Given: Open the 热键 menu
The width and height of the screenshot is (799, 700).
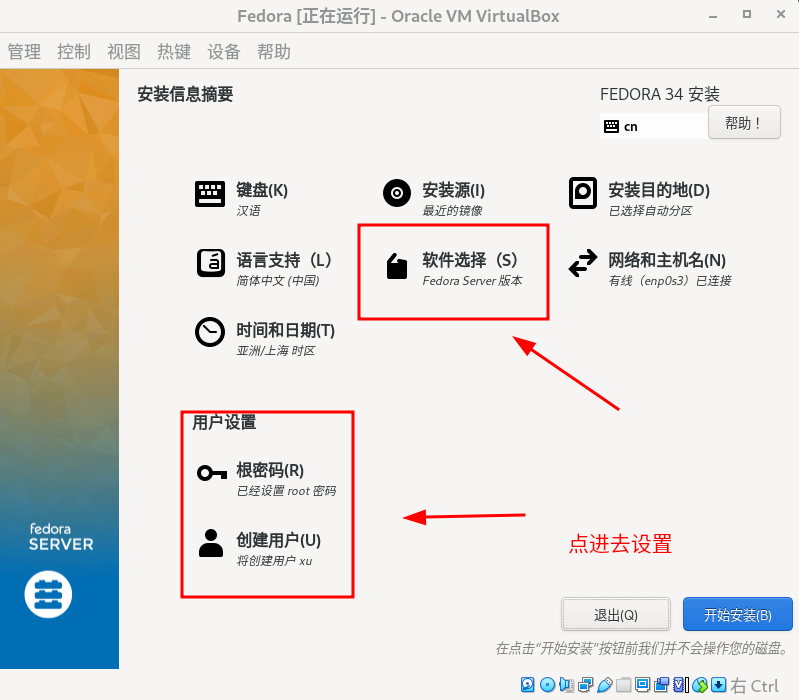Looking at the screenshot, I should click(174, 51).
